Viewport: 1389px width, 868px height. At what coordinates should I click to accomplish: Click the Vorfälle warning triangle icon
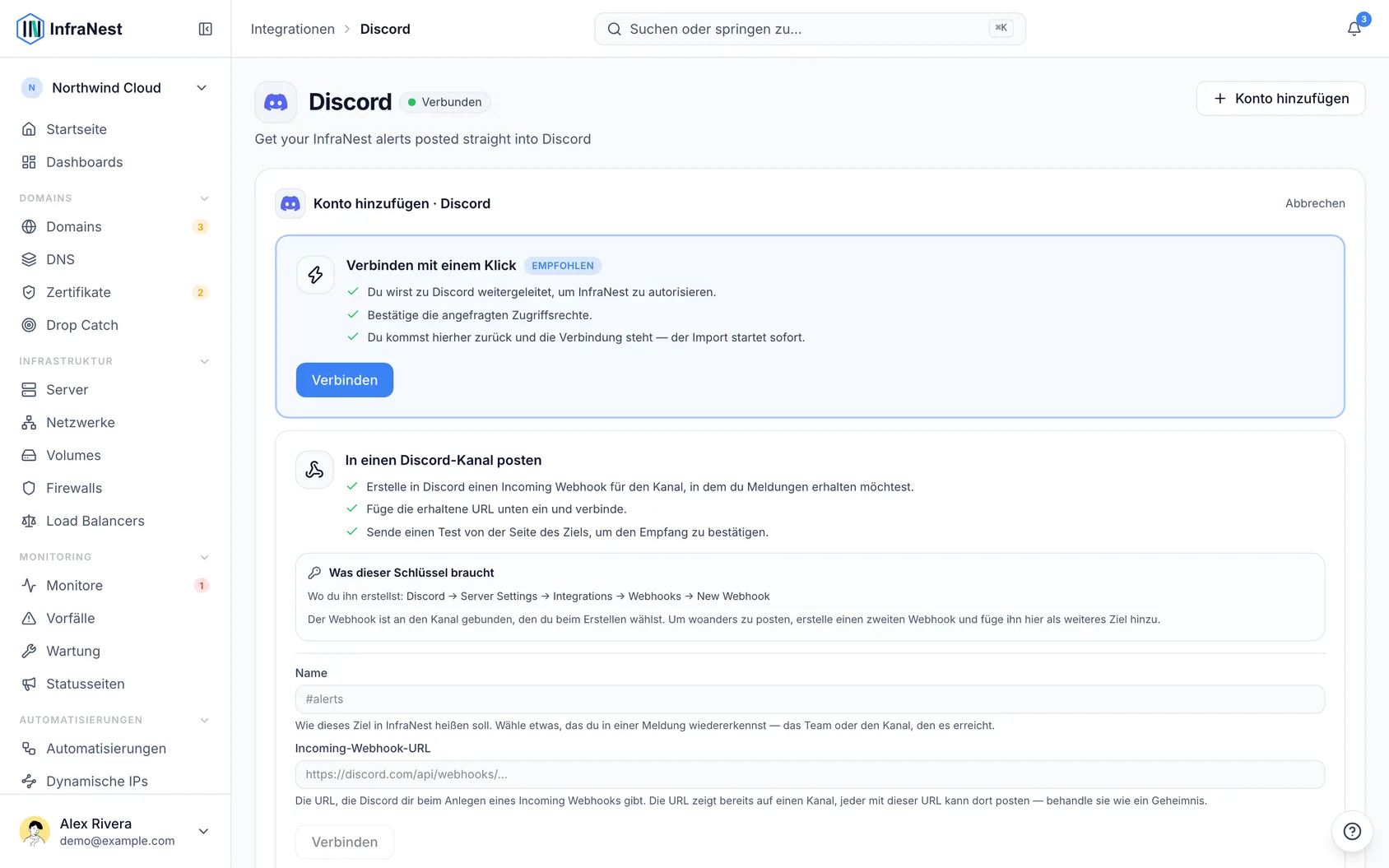(x=29, y=618)
